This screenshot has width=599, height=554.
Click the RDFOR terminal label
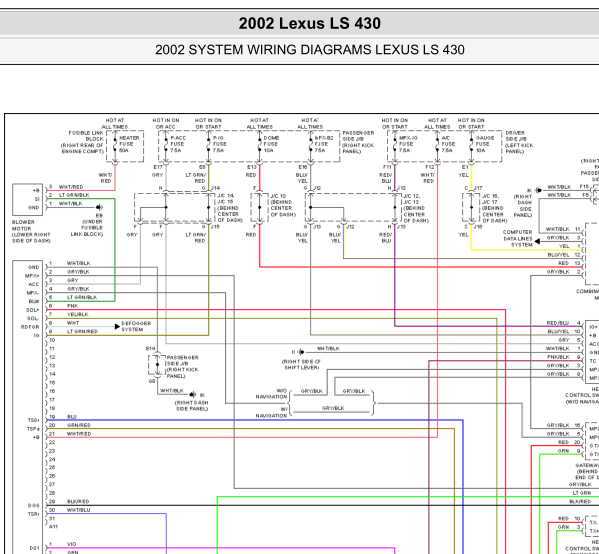click(30, 327)
